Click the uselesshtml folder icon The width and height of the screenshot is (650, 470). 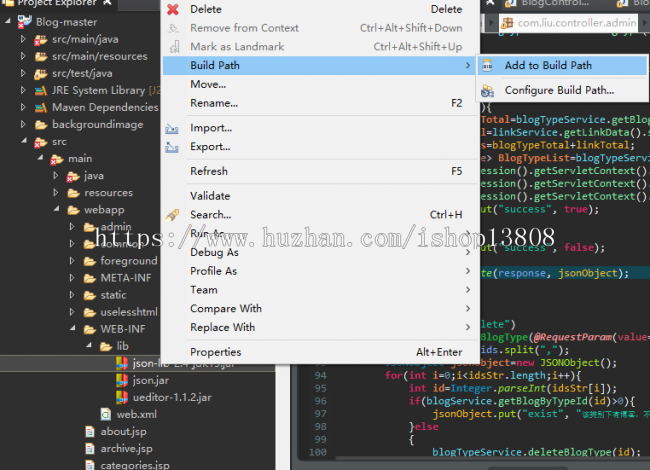(90, 312)
